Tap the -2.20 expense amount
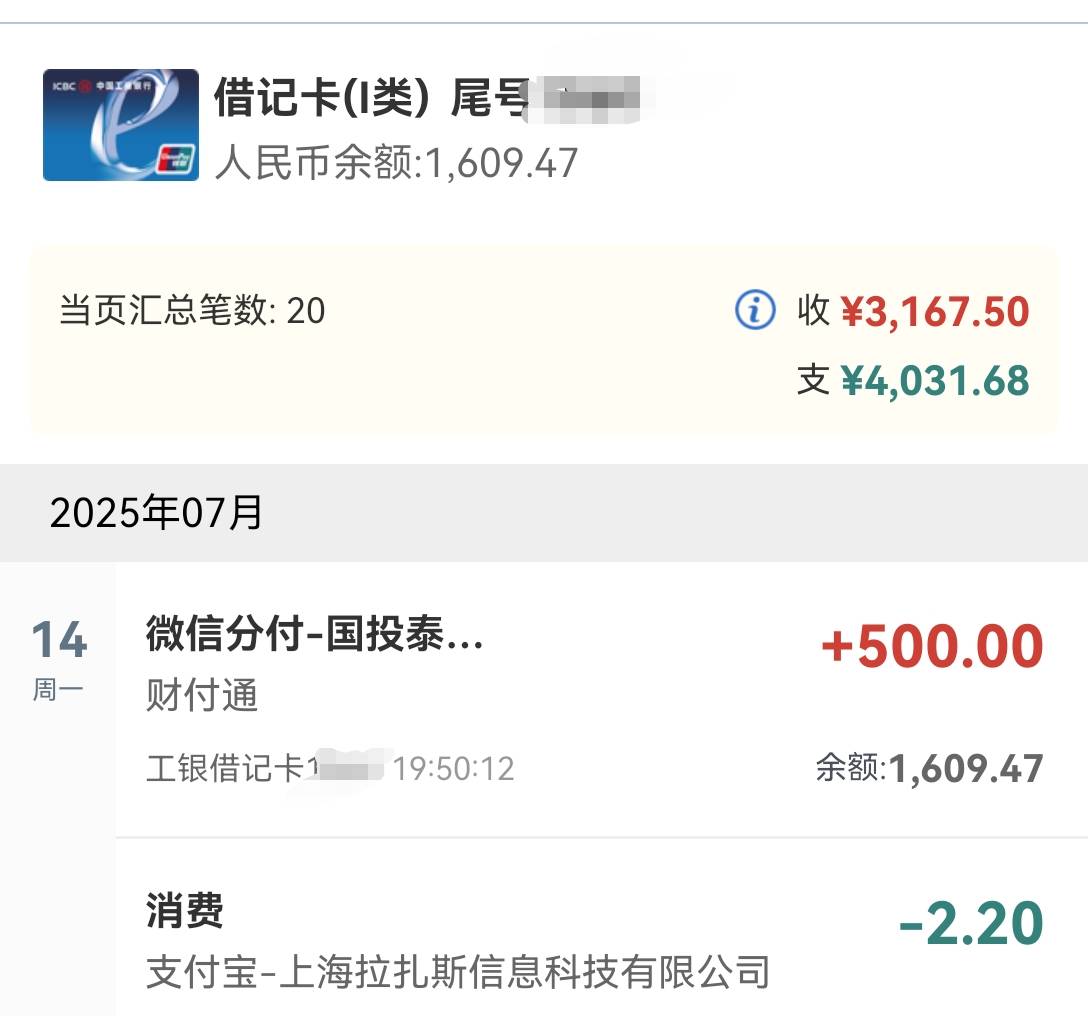This screenshot has height=1016, width=1088. click(971, 923)
